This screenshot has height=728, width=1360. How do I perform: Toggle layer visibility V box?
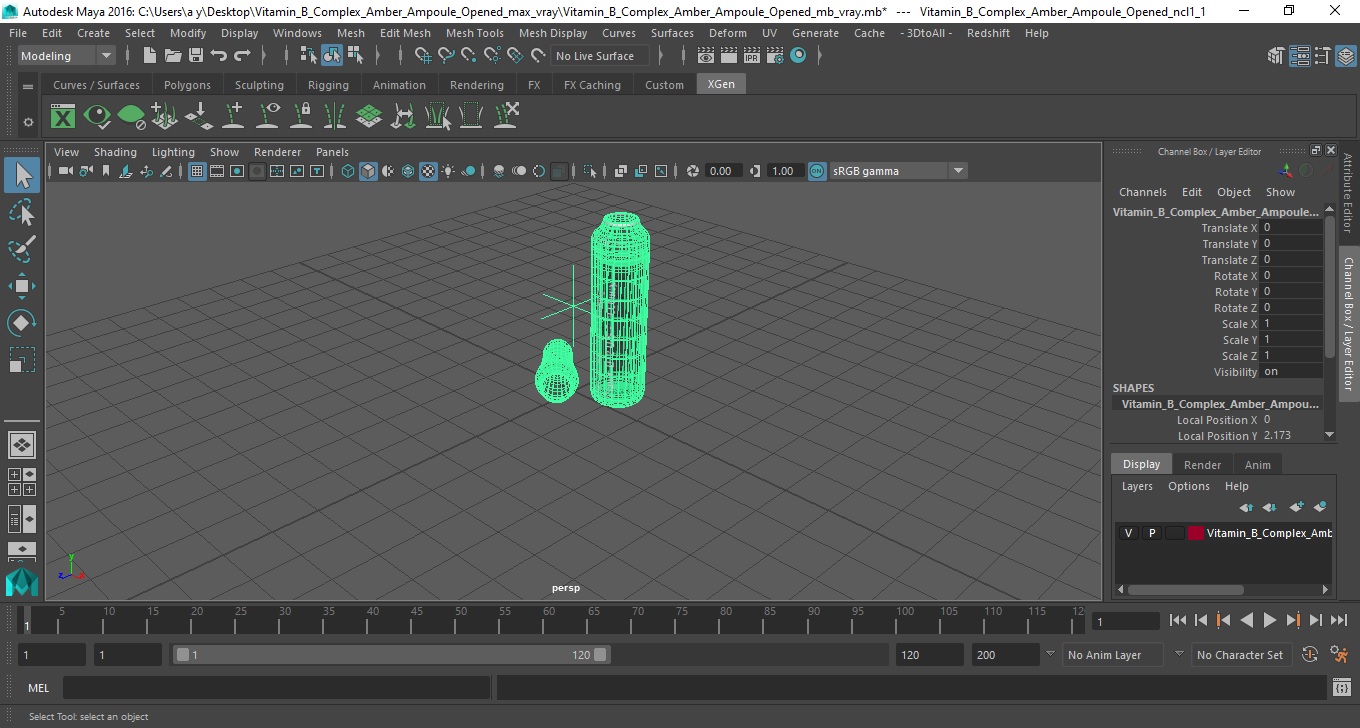[1129, 533]
